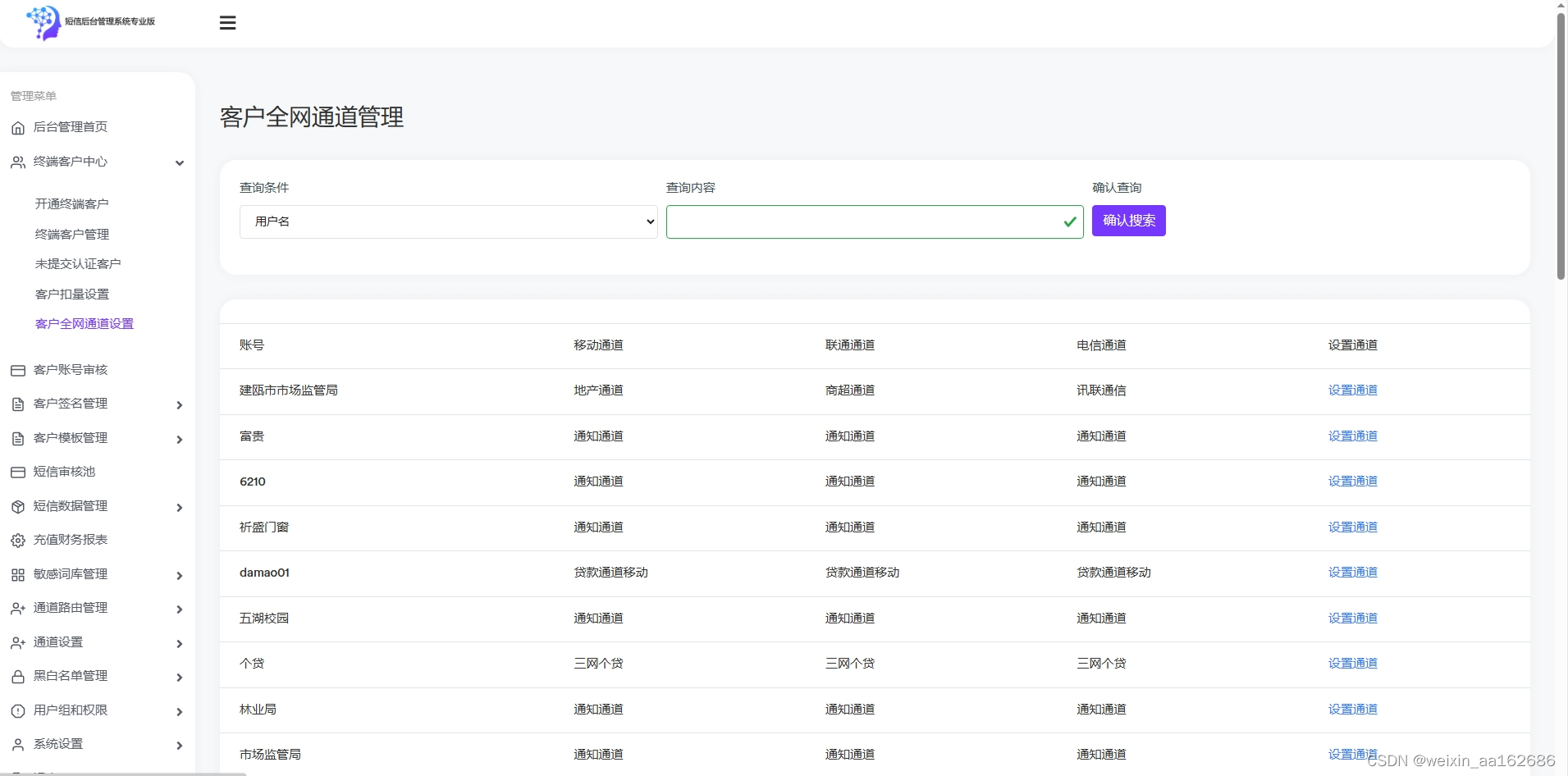Click the document icon beside 客户签名管理
Screen dimensions: 1568x776
click(x=18, y=404)
